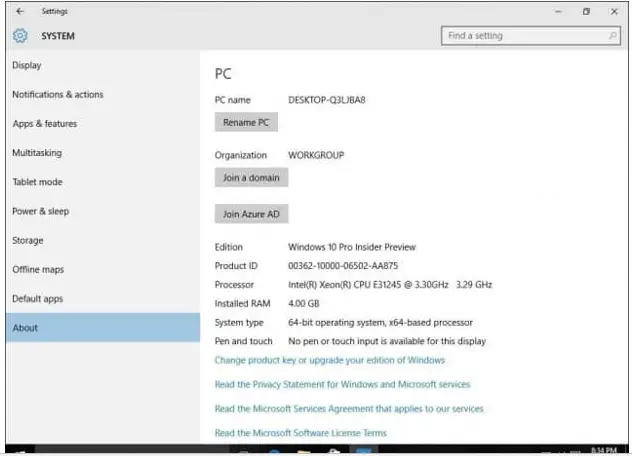The height and width of the screenshot is (456, 632).
Task: Click the WORKGROUP organization value
Action: tap(316, 155)
